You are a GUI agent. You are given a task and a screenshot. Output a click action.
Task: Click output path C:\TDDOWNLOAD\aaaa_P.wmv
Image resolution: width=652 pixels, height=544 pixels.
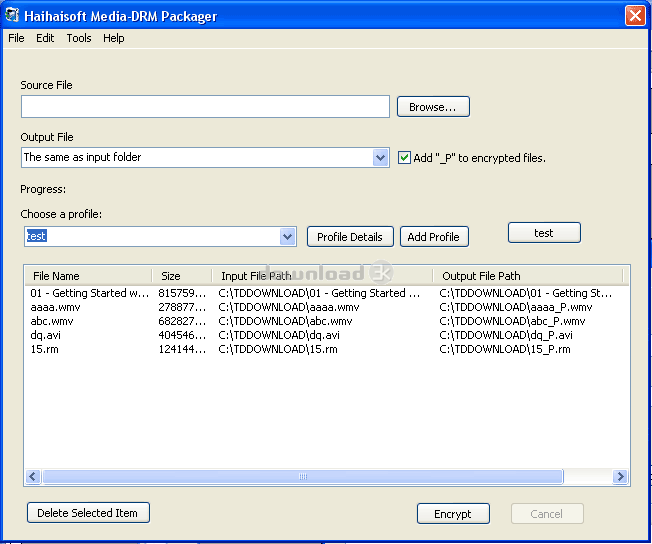coord(516,307)
